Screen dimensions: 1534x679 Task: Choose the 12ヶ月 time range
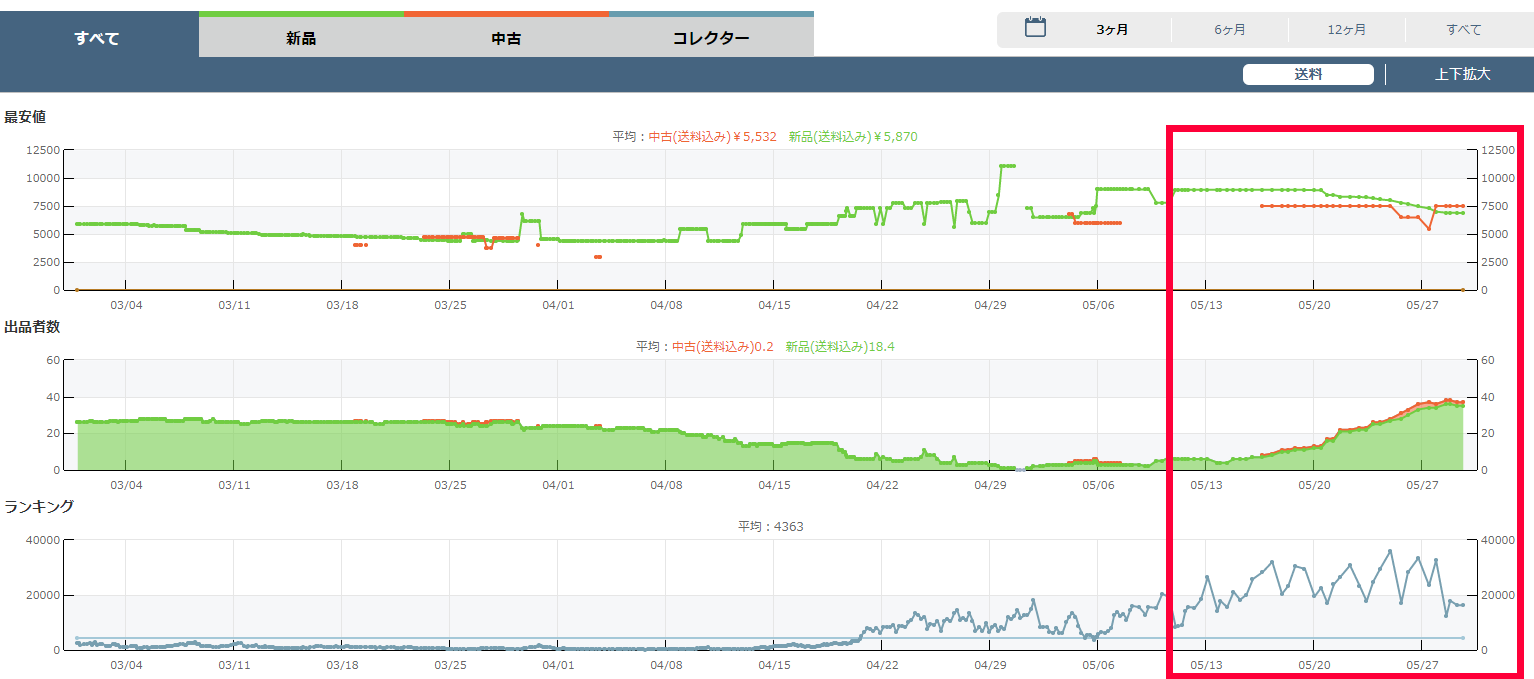[1347, 30]
